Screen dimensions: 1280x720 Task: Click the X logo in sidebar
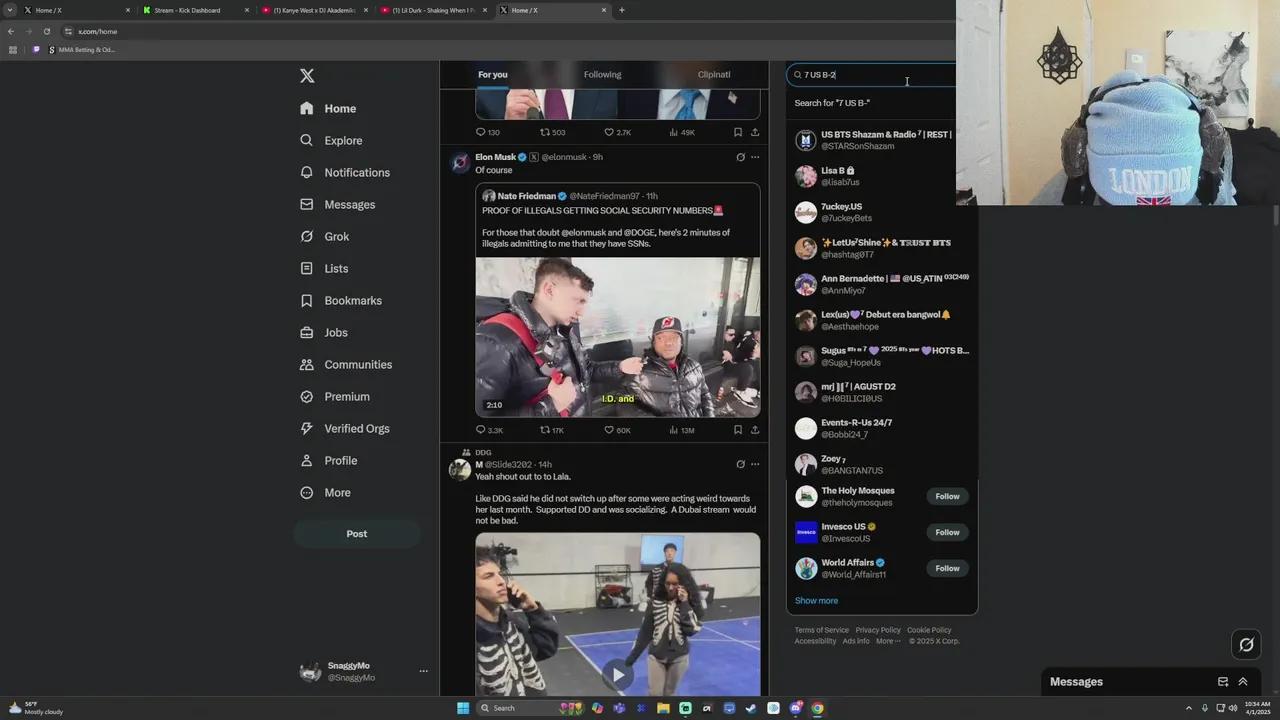point(307,76)
